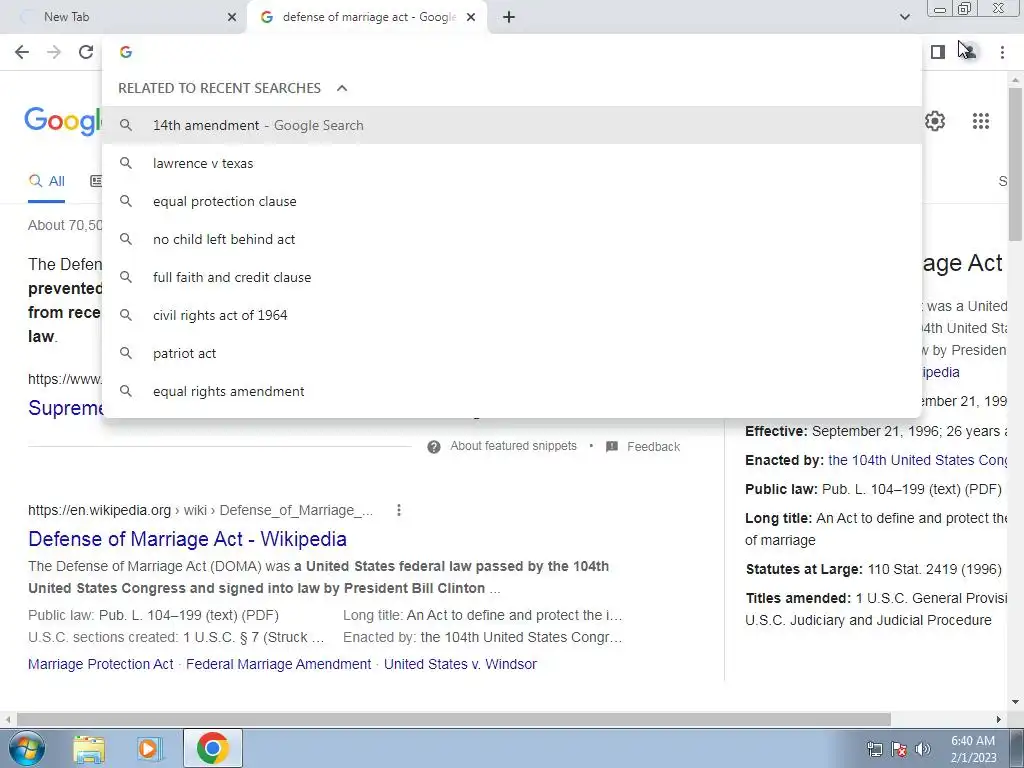Open the side panel icon
This screenshot has height=768, width=1024.
coord(938,52)
